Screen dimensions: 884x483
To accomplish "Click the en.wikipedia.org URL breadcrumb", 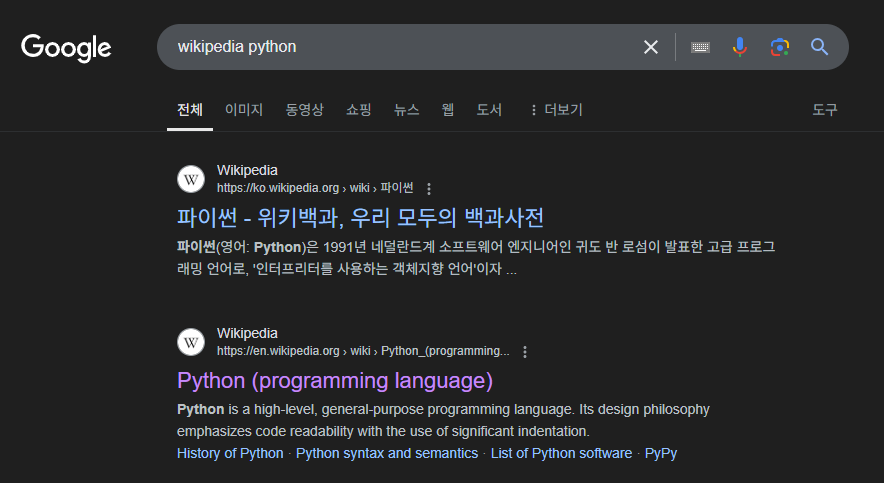I will coord(363,351).
